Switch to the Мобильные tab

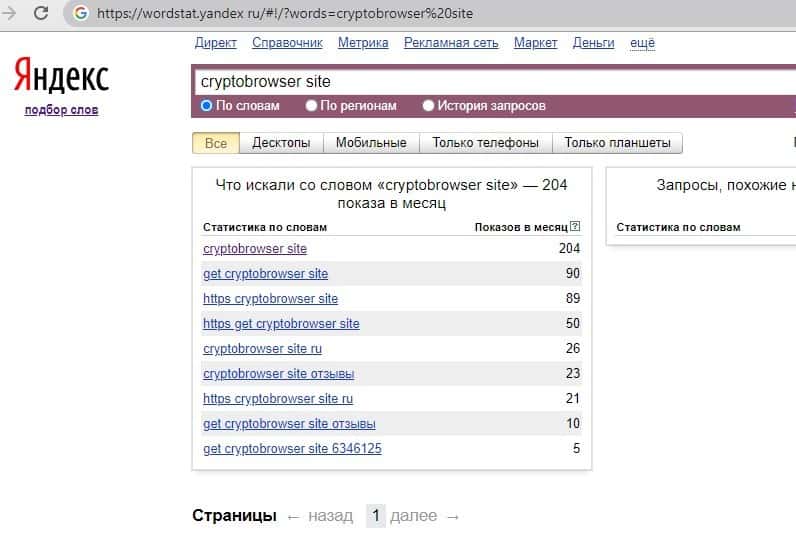tap(371, 143)
